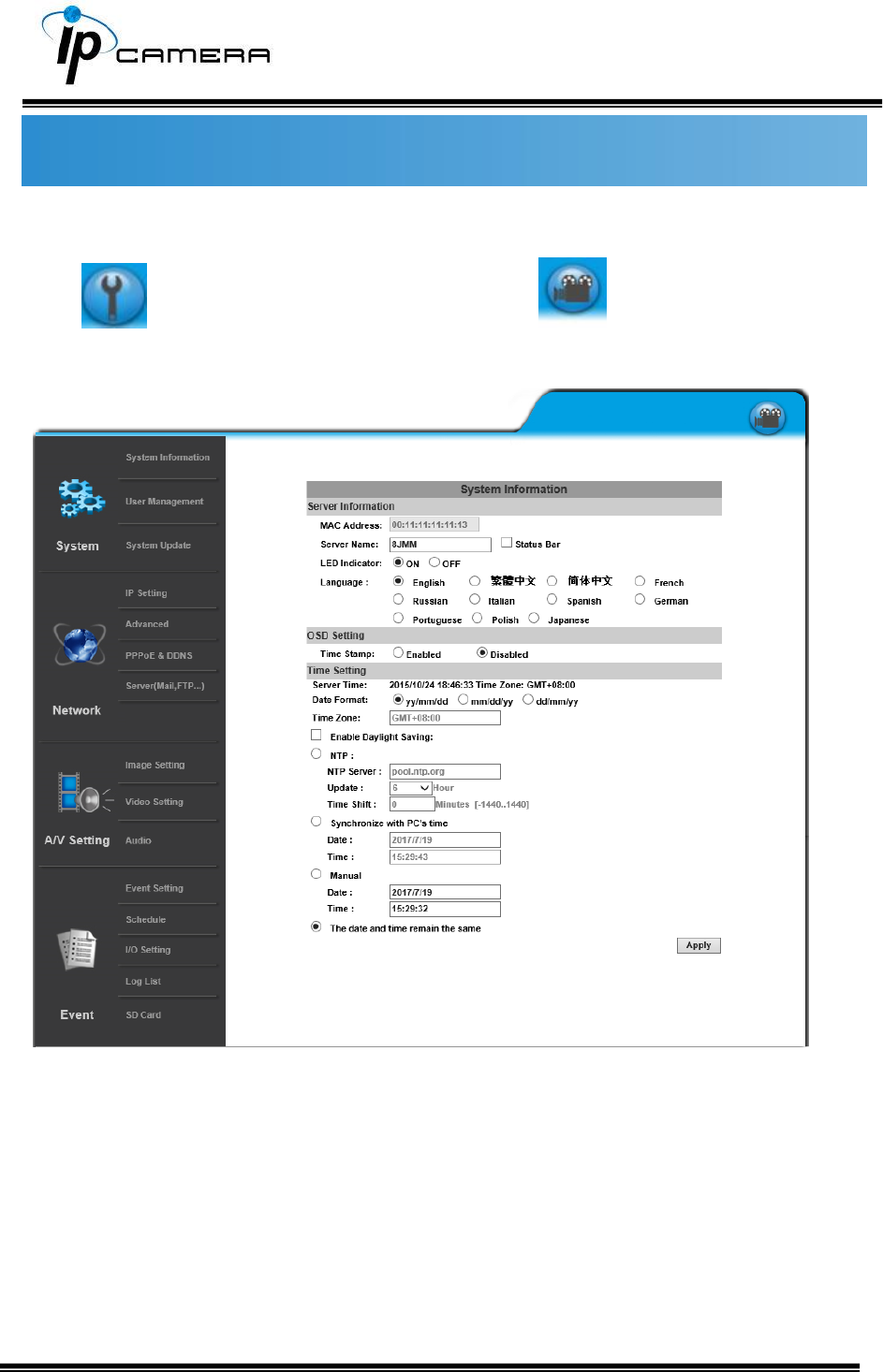Open User Management page
Screen dimensions: 883x1372
(165, 502)
